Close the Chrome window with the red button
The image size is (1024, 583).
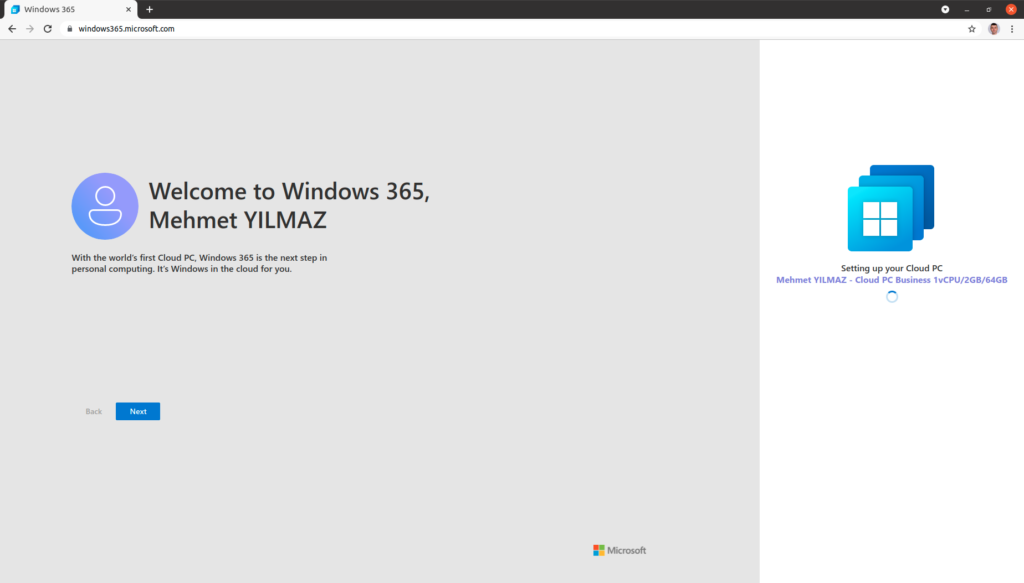point(1011,9)
